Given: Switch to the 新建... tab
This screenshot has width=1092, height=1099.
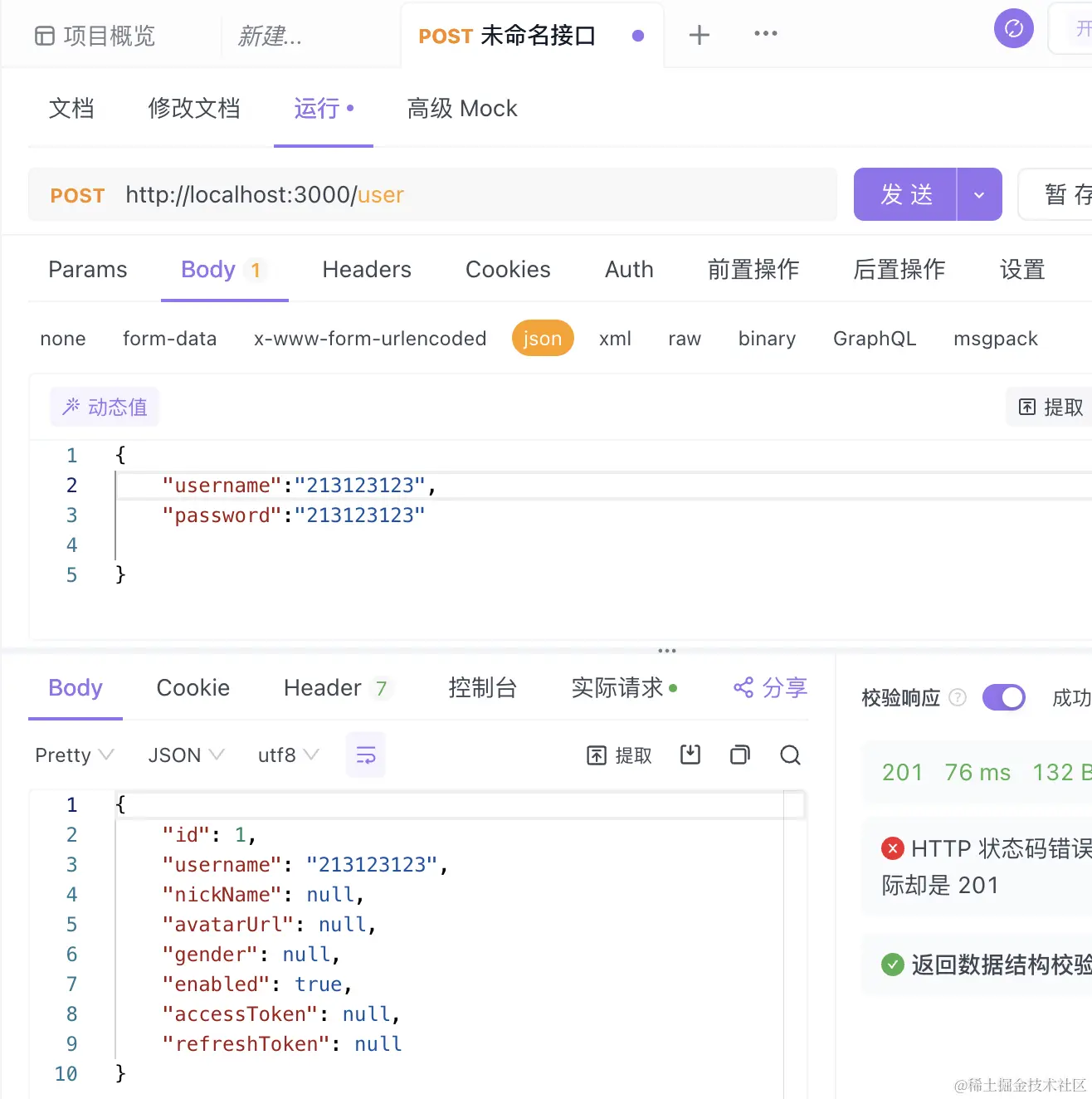Looking at the screenshot, I should (x=271, y=36).
